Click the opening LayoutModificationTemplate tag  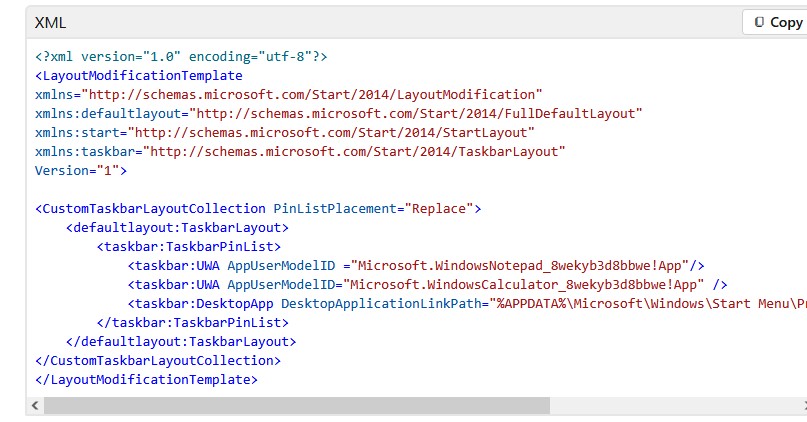[x=139, y=76]
